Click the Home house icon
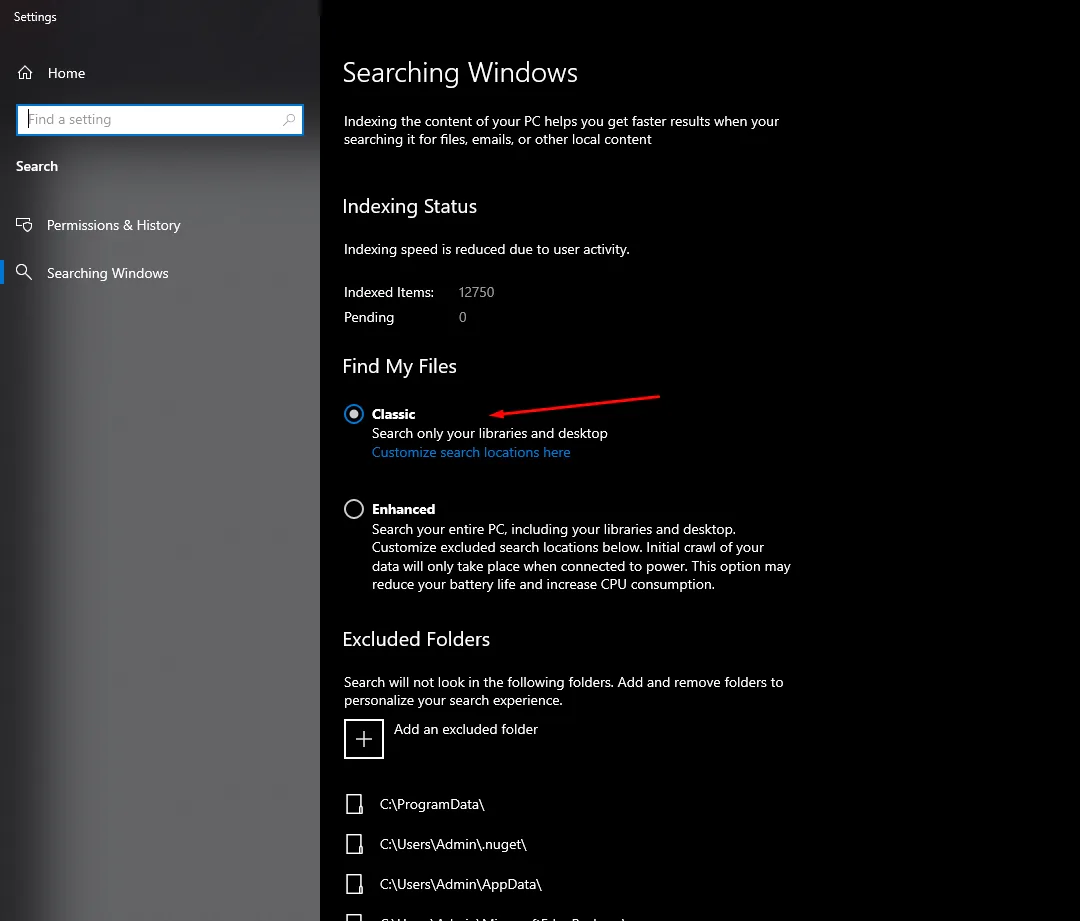The image size is (1080, 921). pos(25,73)
